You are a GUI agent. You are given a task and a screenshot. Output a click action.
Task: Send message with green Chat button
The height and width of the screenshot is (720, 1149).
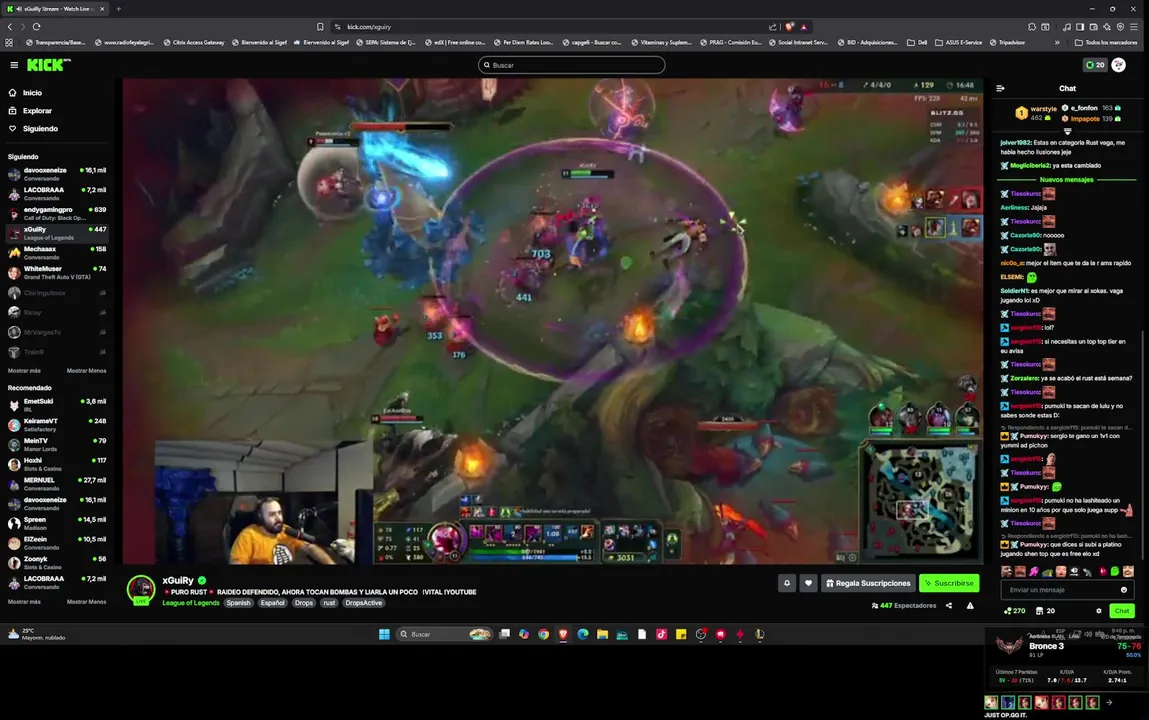(1122, 611)
